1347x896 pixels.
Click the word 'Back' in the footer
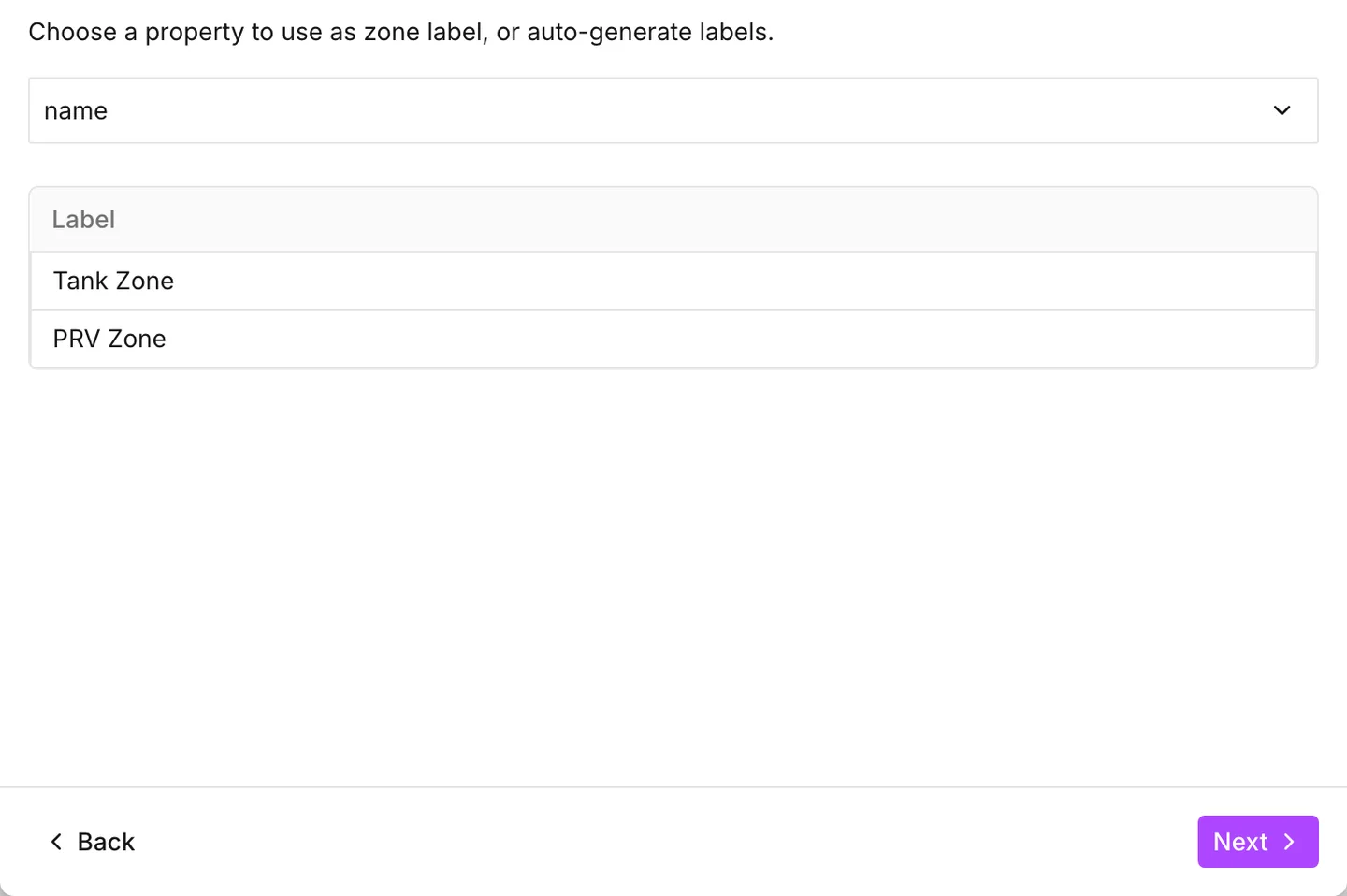click(106, 842)
